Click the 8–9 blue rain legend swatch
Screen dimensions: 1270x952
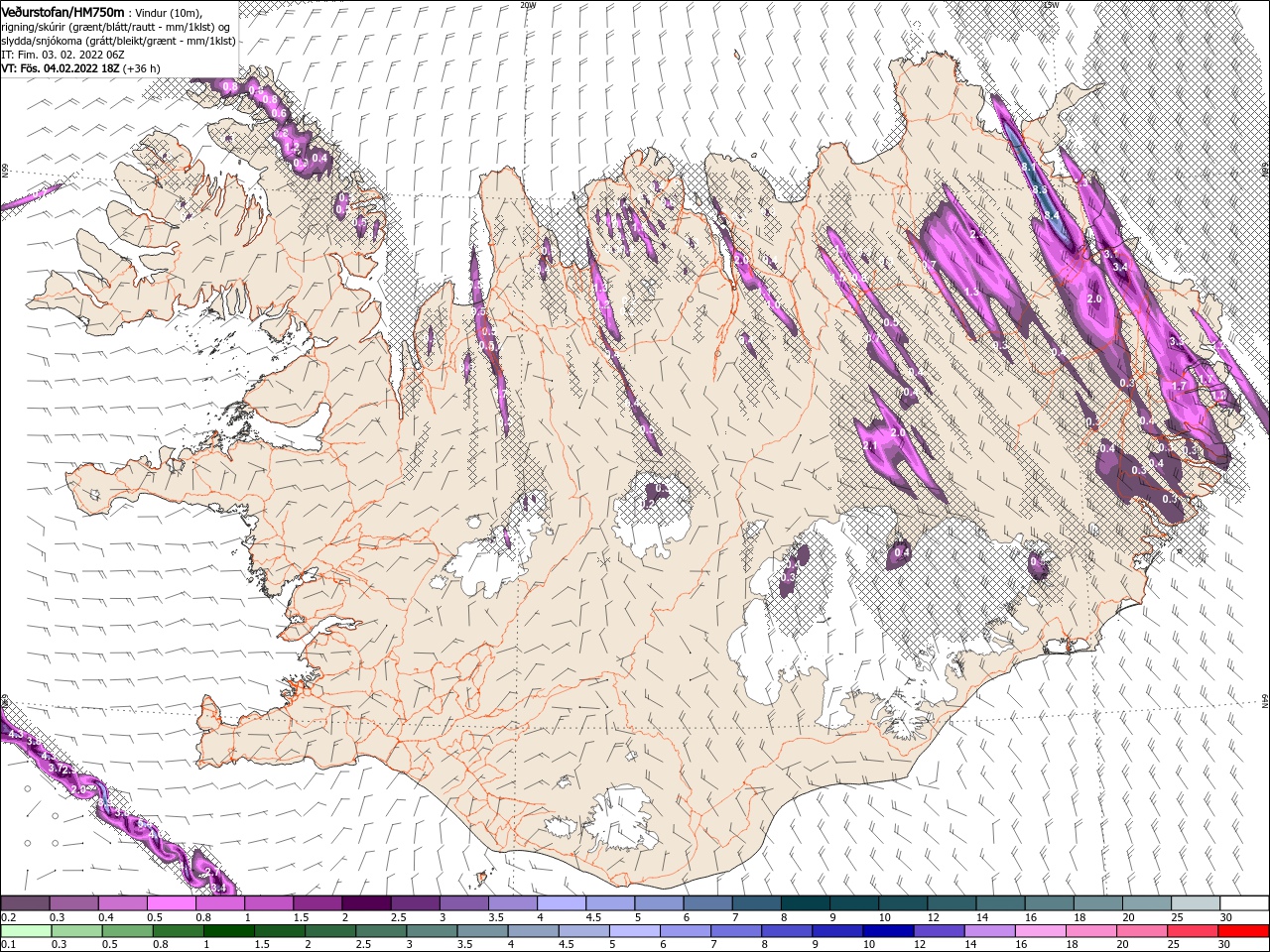tap(786, 931)
